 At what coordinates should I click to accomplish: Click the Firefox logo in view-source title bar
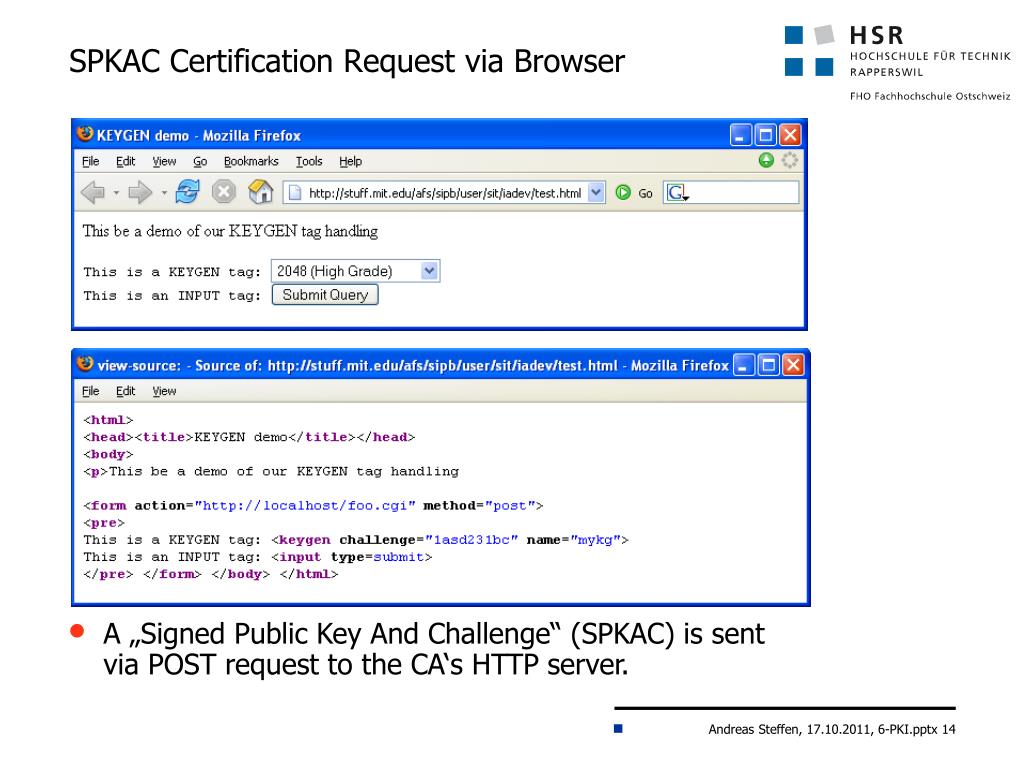pos(85,364)
